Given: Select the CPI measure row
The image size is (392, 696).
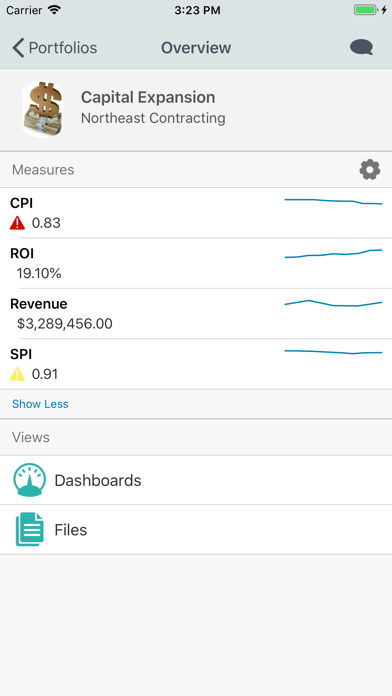Looking at the screenshot, I should (x=196, y=213).
